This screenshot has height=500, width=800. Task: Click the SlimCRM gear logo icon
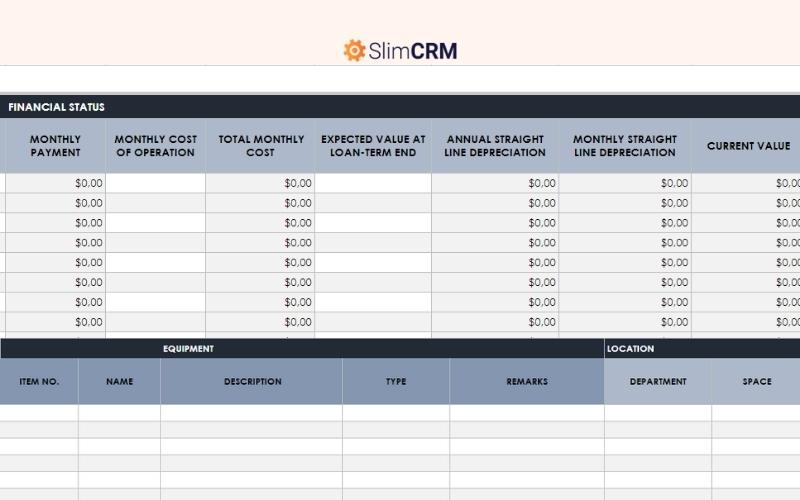click(354, 50)
